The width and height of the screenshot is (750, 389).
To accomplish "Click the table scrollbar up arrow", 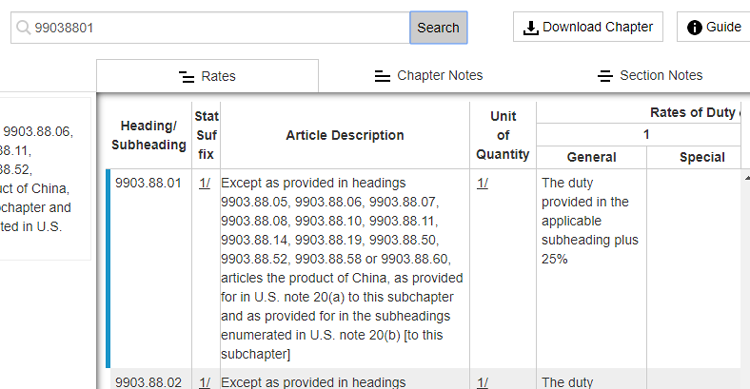I will tap(747, 178).
